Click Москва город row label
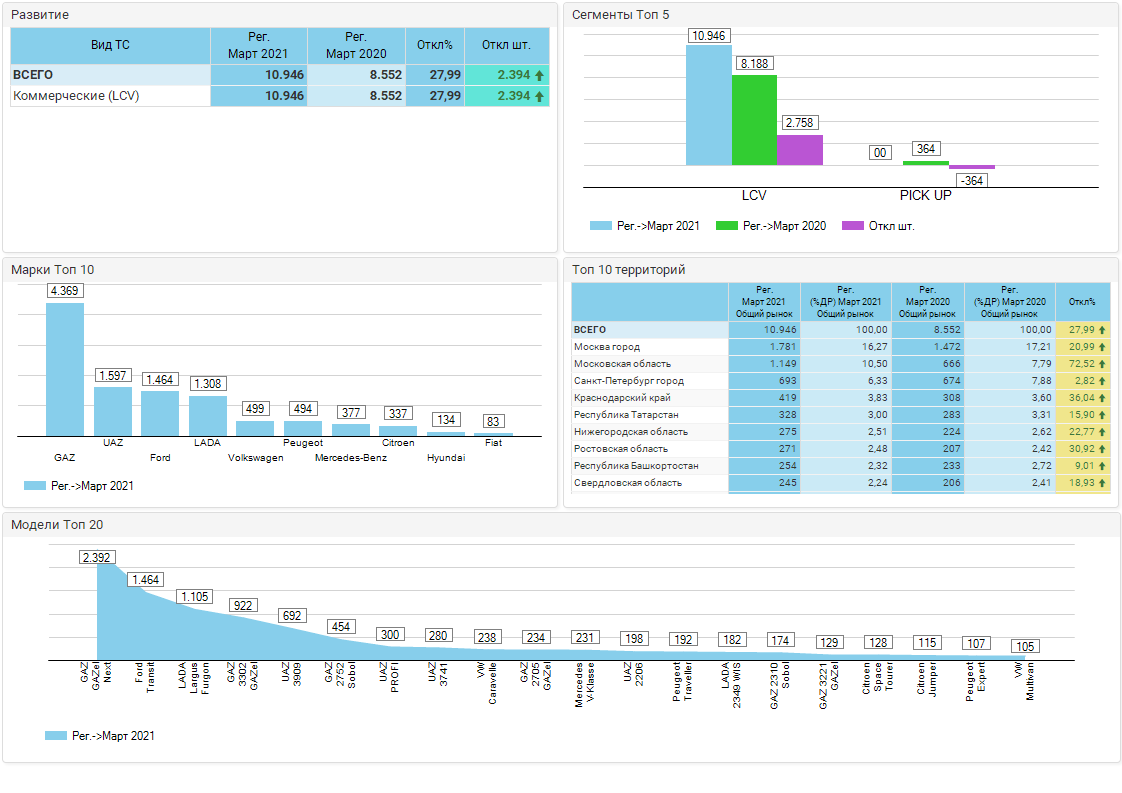 coord(607,347)
